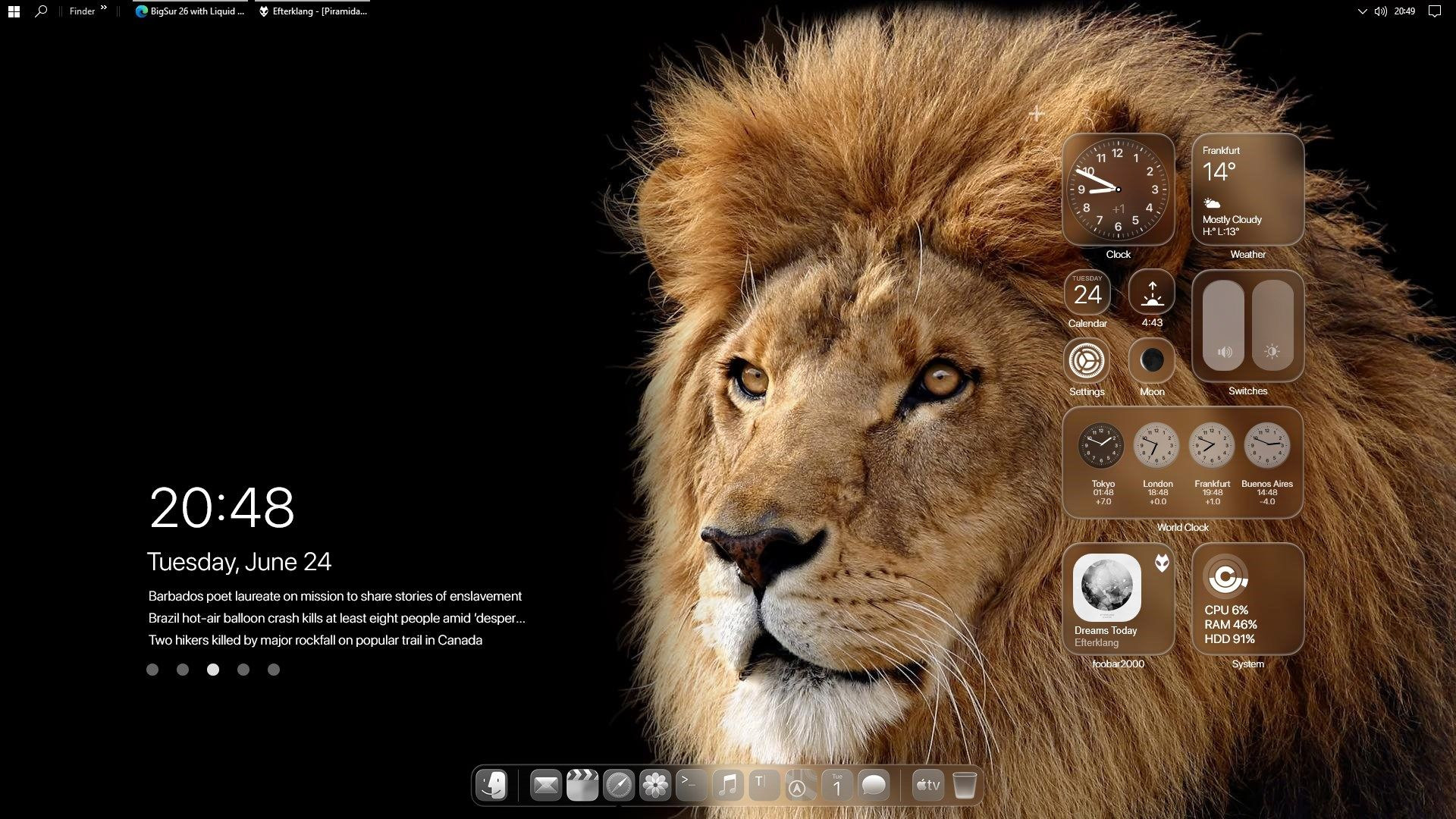Select the first news page dot
1456x819 pixels.
tap(152, 670)
